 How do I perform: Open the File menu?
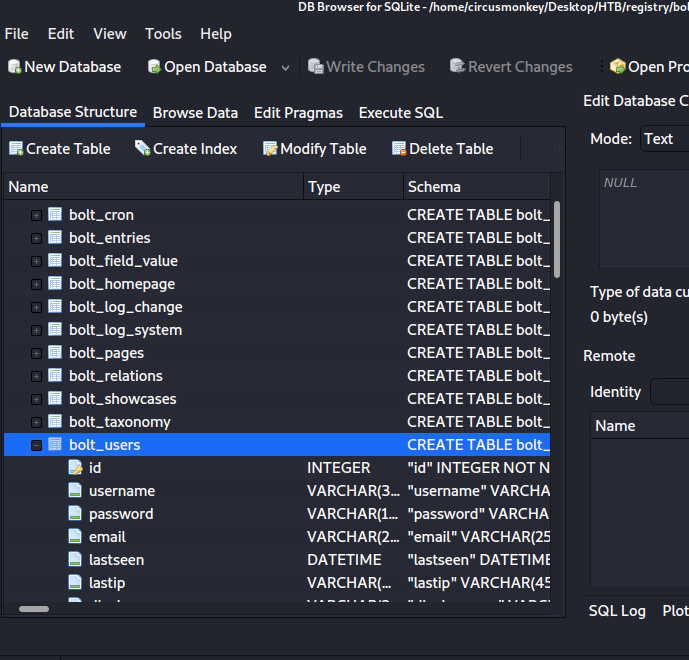(x=17, y=34)
